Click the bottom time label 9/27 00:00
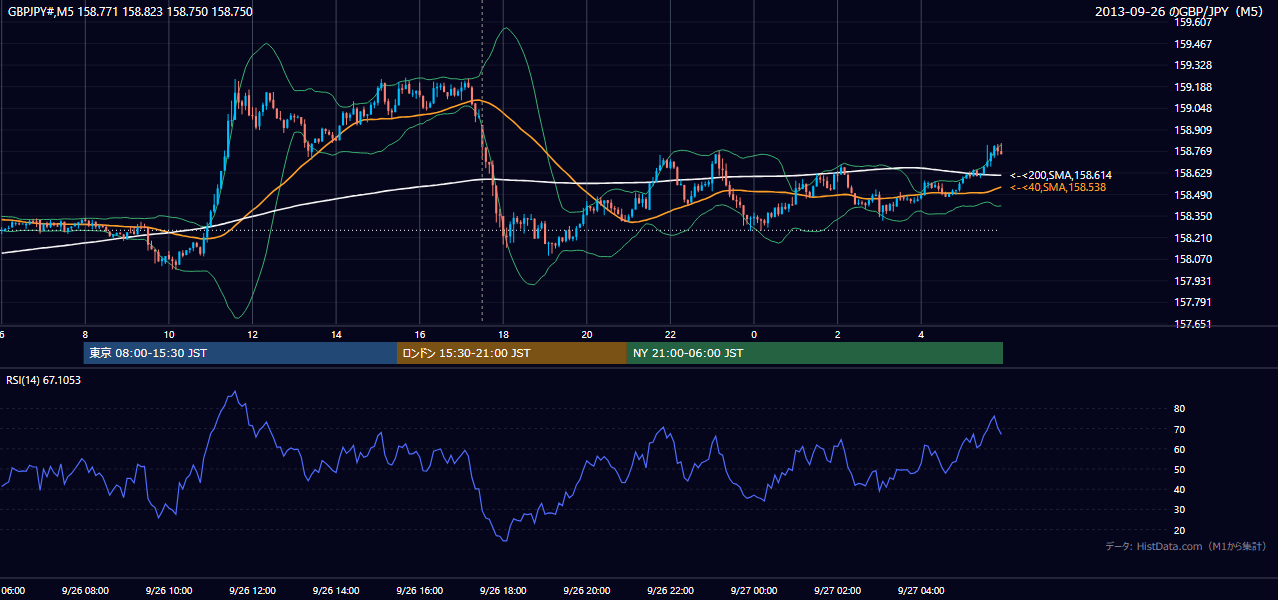1278x600 pixels. [x=755, y=591]
